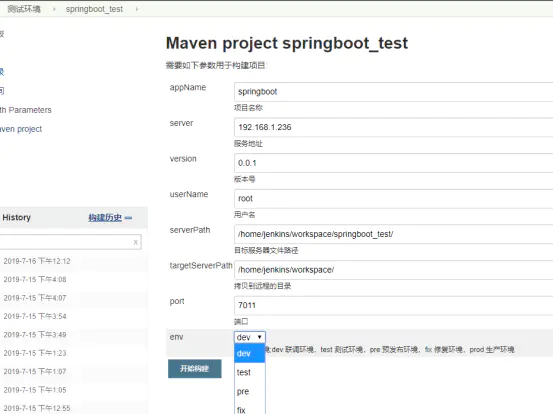
Task: Open the build from 2019-7-15 下午3:49
Action: tap(35, 335)
